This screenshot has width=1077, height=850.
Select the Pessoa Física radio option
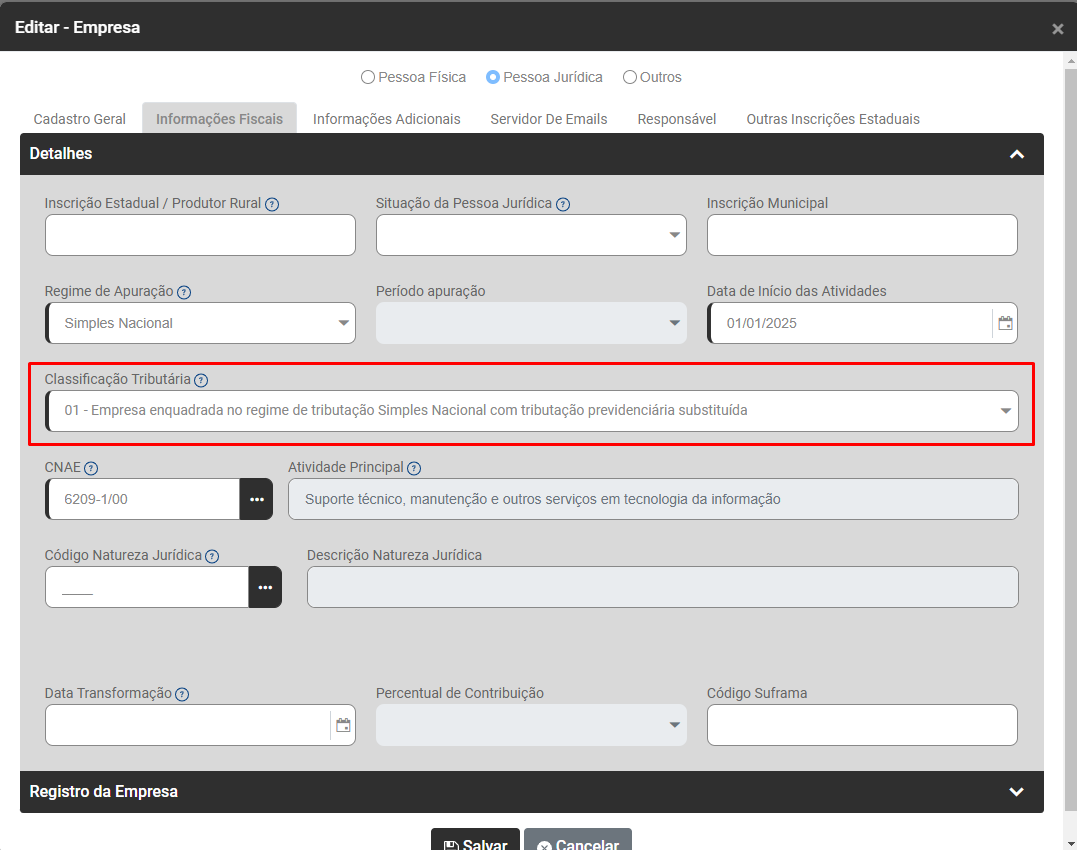(x=368, y=77)
